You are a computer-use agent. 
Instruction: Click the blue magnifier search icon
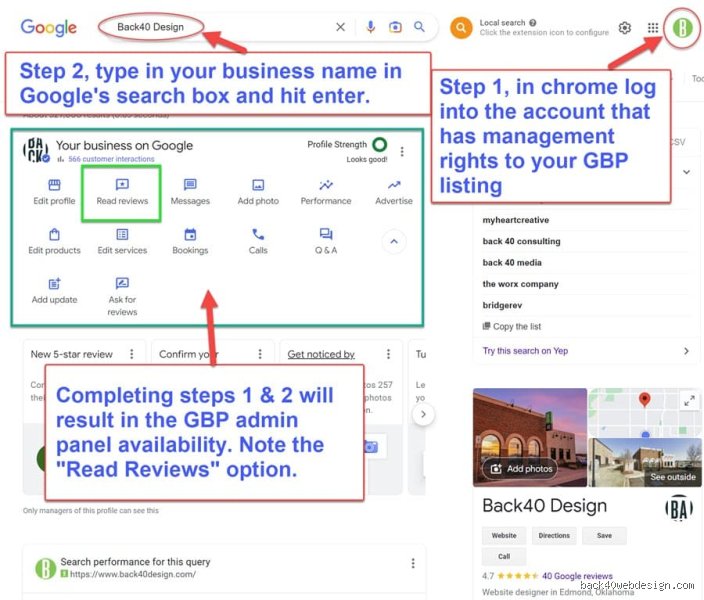click(x=419, y=27)
